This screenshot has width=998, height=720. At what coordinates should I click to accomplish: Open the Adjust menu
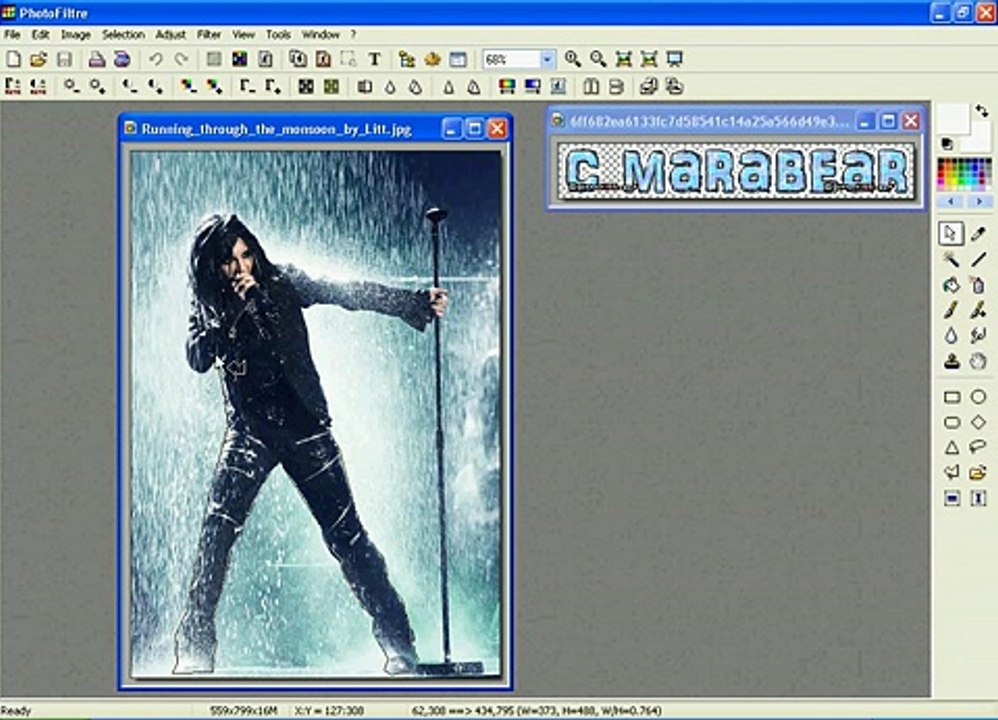[171, 34]
